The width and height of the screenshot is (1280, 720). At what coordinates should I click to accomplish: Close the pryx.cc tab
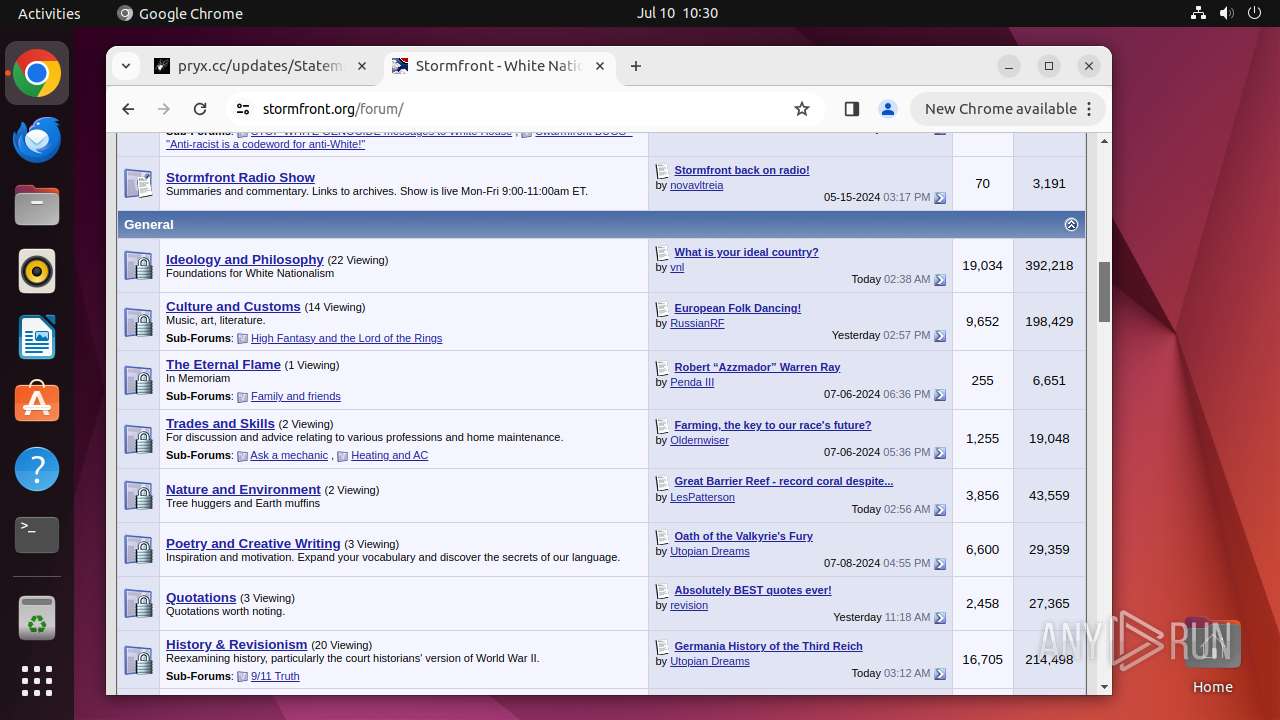(362, 66)
